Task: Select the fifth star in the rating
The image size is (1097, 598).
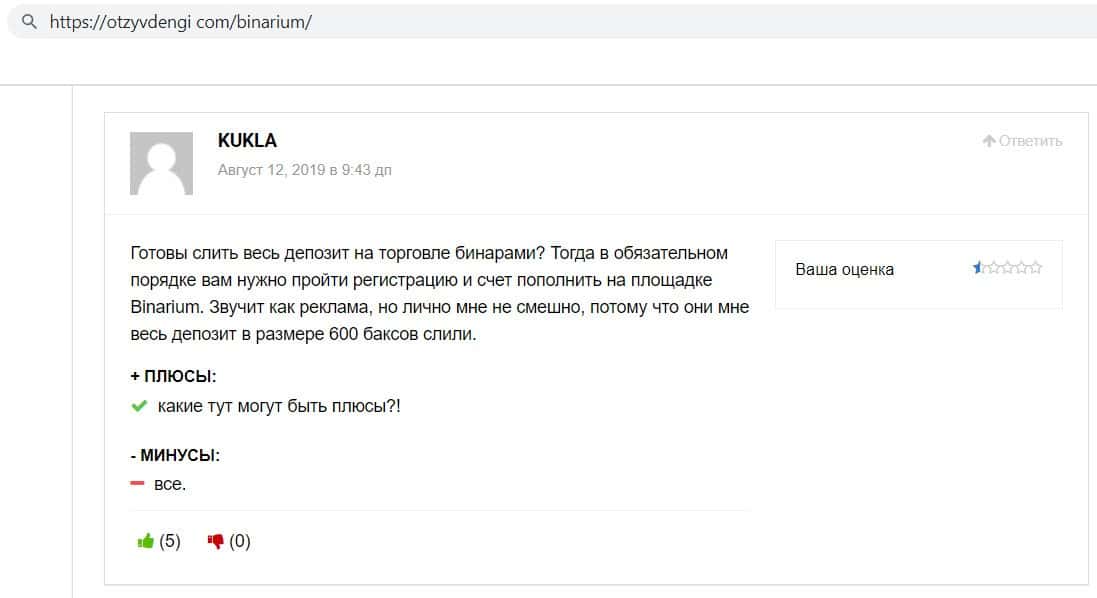Action: (x=1036, y=268)
